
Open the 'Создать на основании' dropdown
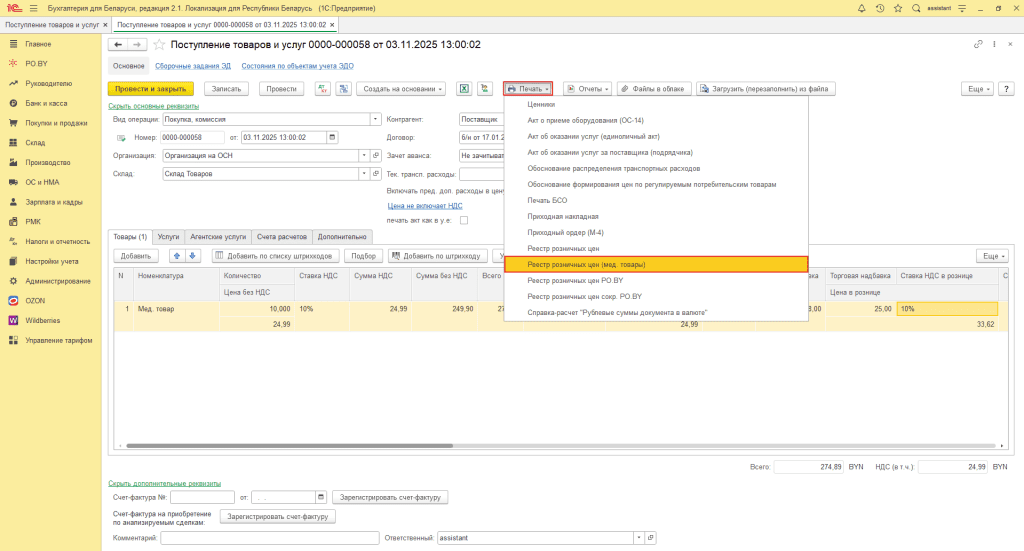(401, 89)
